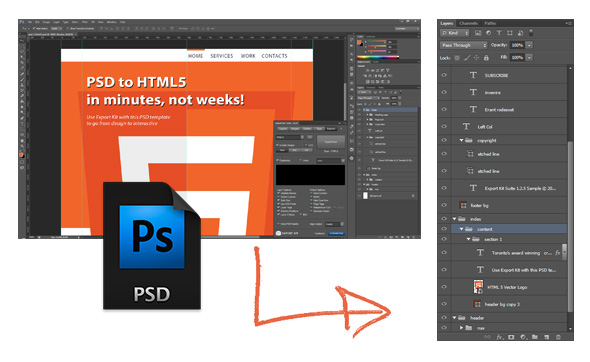The image size is (590, 362).
Task: Click the filter for pixel layers icon
Action: [x=478, y=33]
